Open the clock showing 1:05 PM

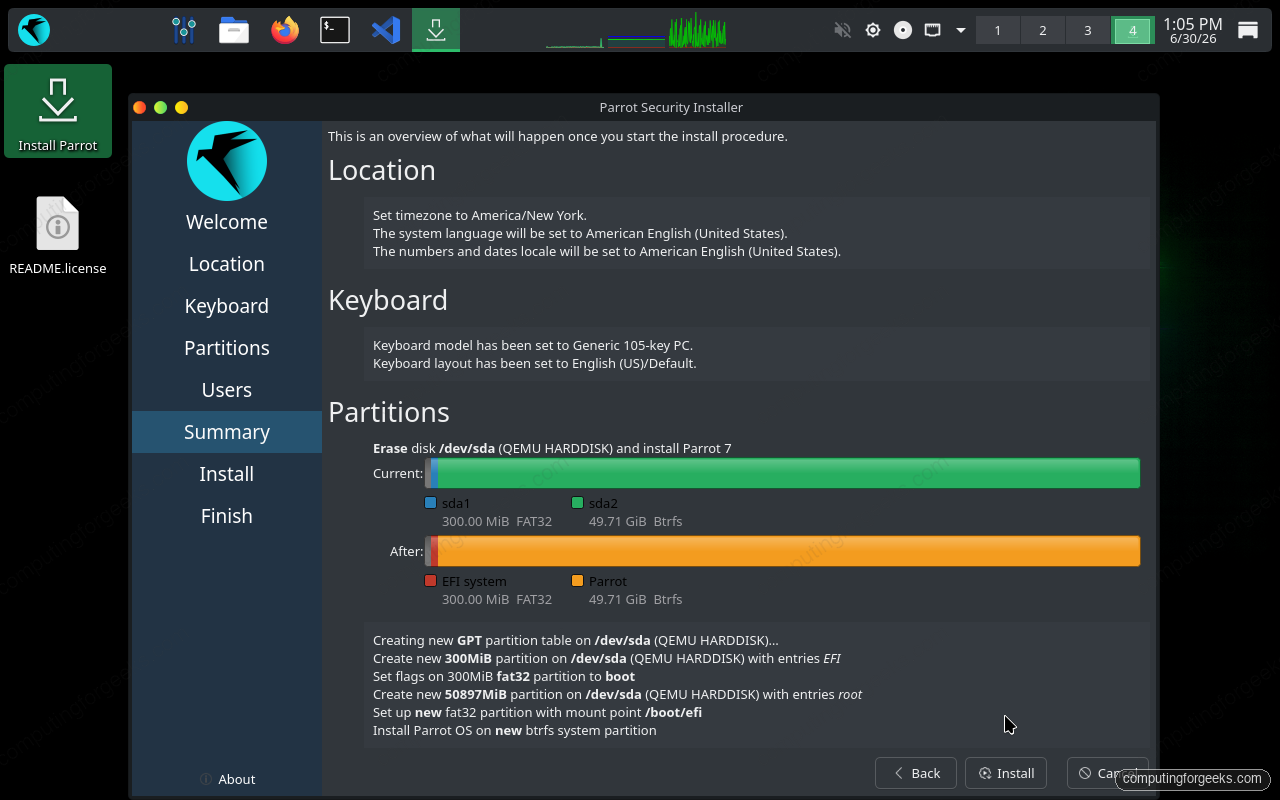1192,30
